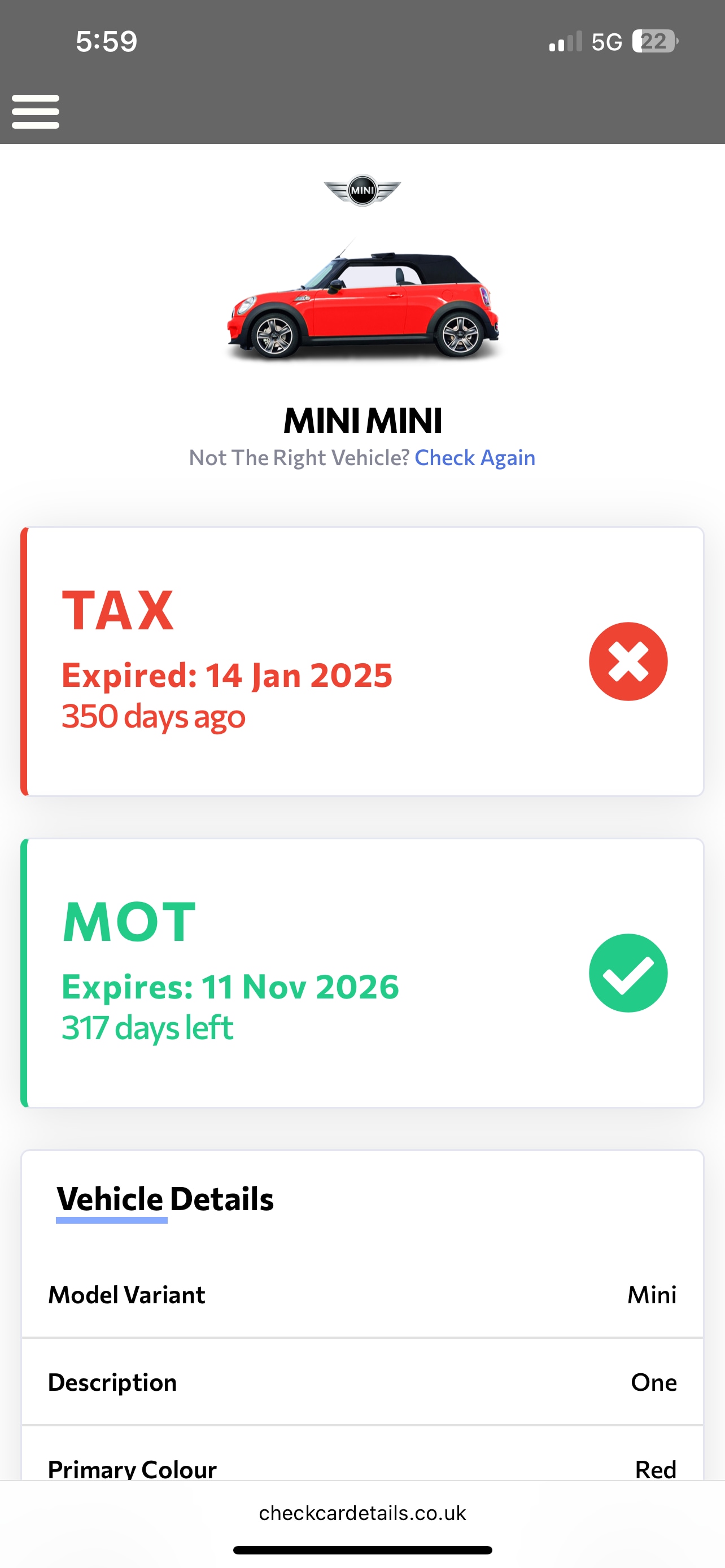Tap the MINI brand logo

[362, 191]
